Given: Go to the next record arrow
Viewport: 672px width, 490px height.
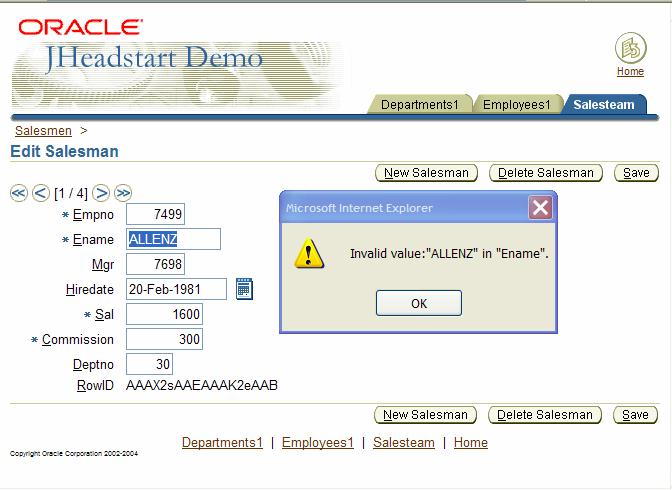Looking at the screenshot, I should [101, 193].
